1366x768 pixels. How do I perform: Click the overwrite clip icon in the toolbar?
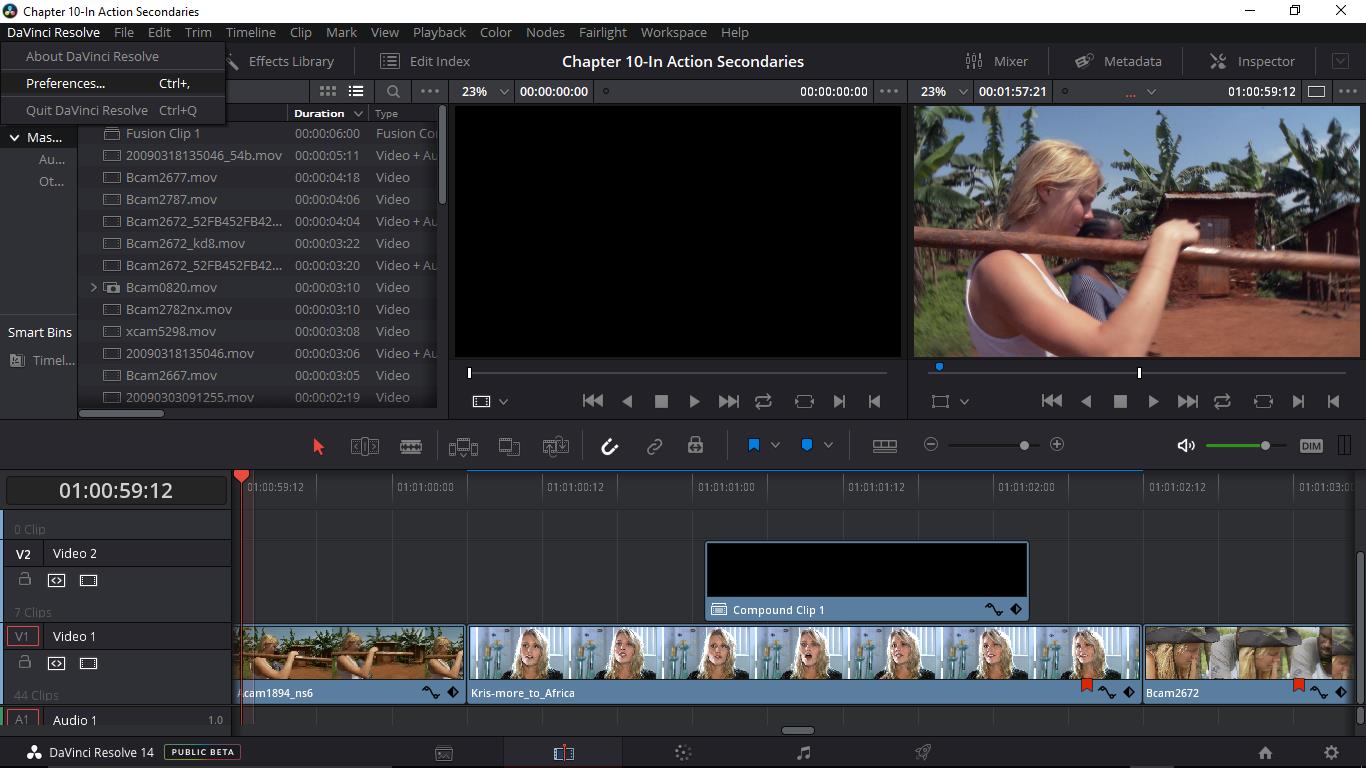click(x=509, y=446)
